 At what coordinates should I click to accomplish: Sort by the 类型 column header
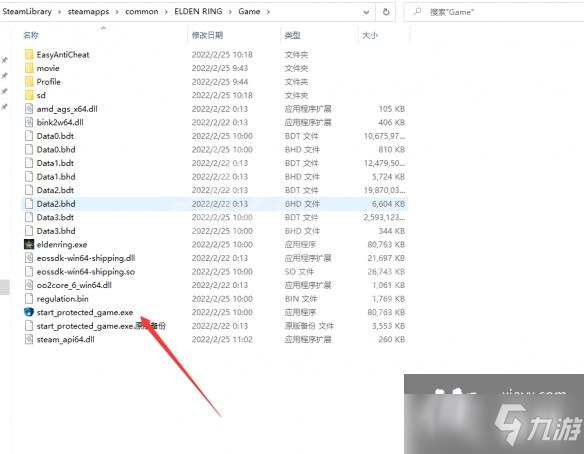point(292,35)
